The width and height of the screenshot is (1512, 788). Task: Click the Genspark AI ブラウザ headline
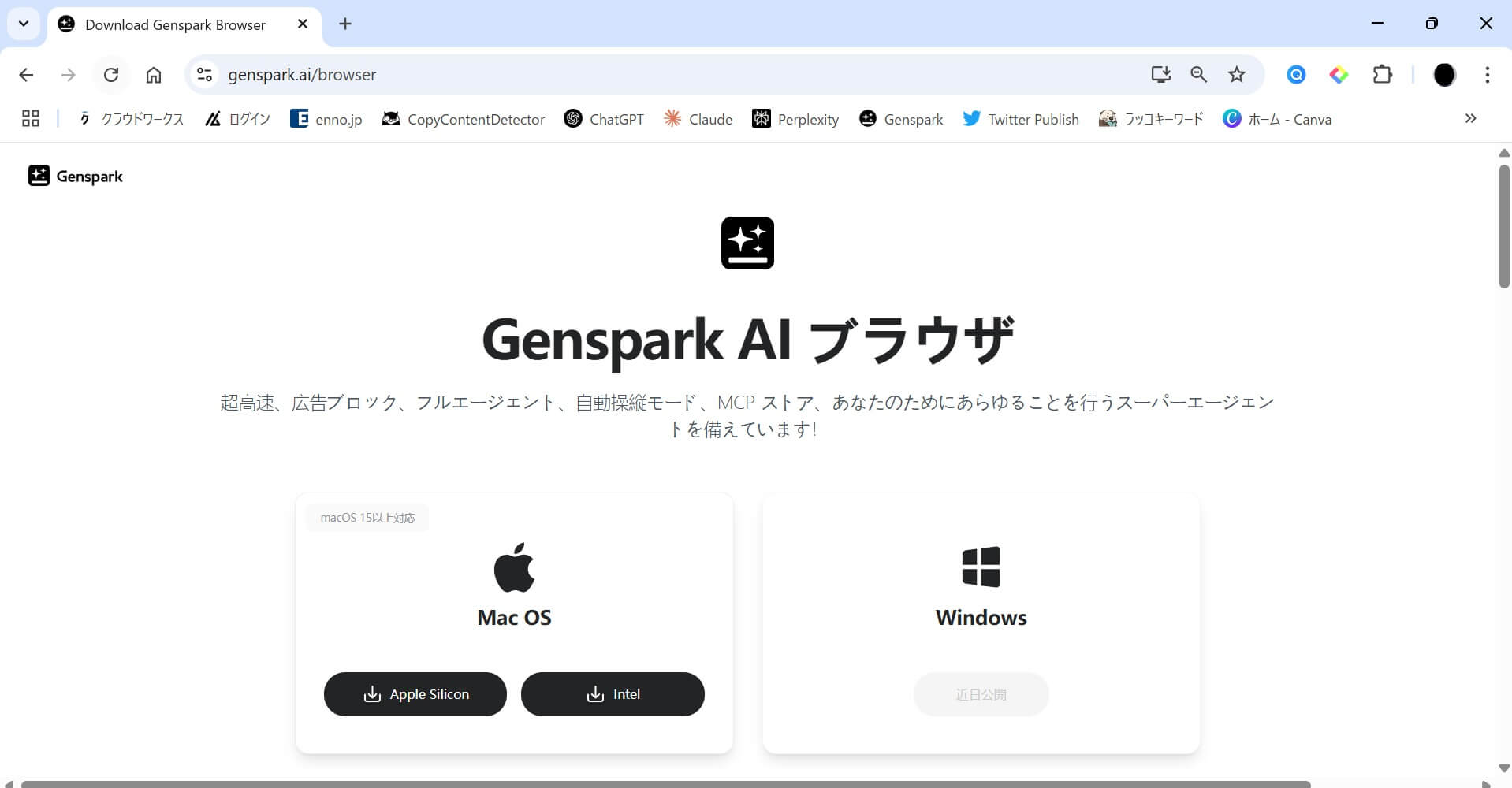(x=747, y=340)
